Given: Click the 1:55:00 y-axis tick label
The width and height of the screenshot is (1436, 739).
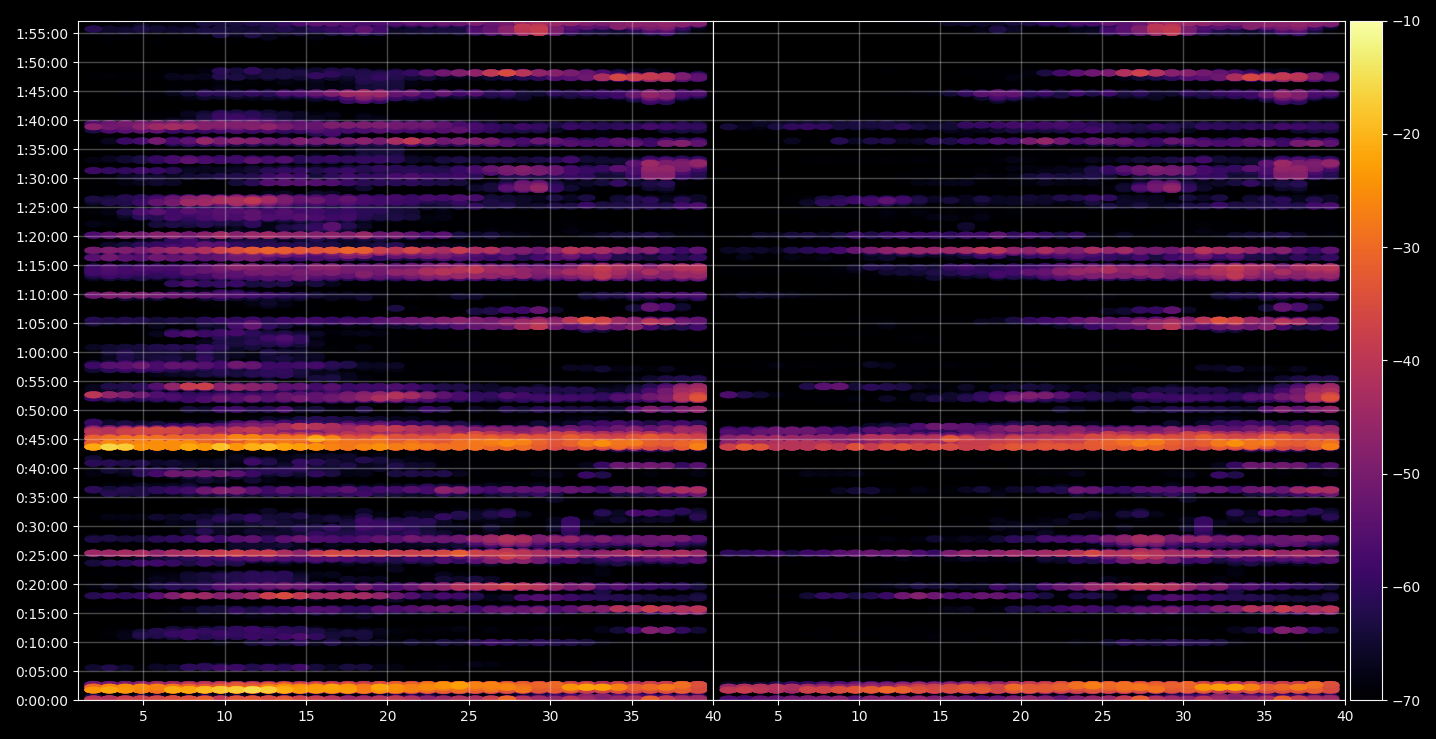Looking at the screenshot, I should [x=42, y=33].
